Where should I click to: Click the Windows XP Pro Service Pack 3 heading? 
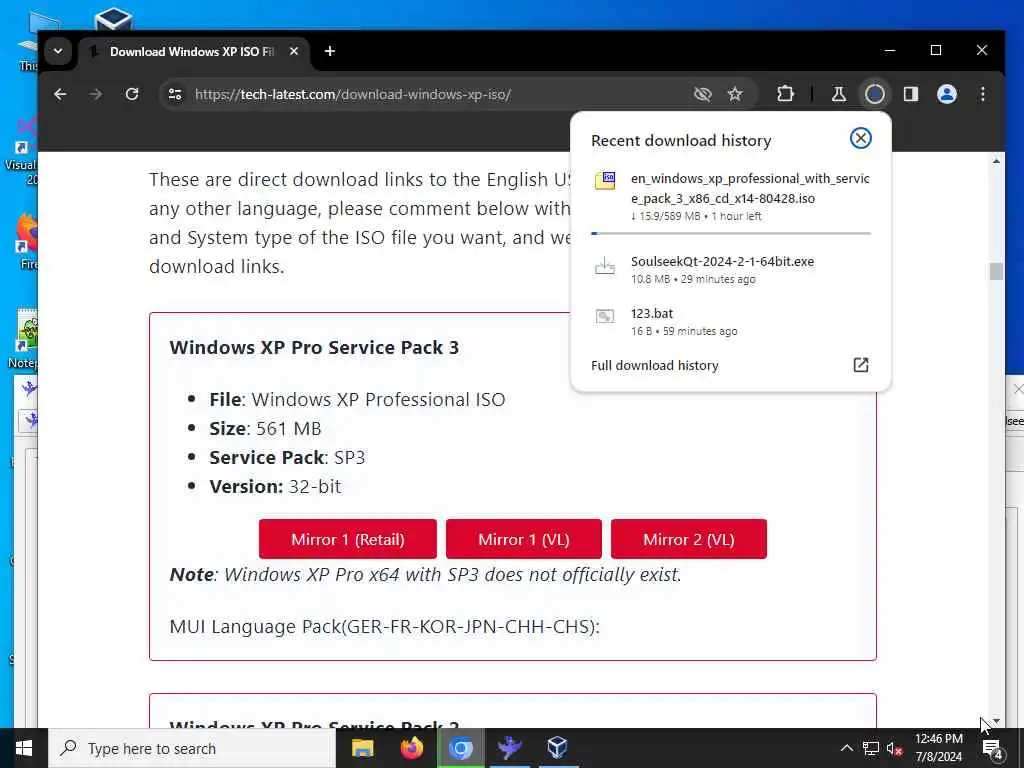(314, 347)
